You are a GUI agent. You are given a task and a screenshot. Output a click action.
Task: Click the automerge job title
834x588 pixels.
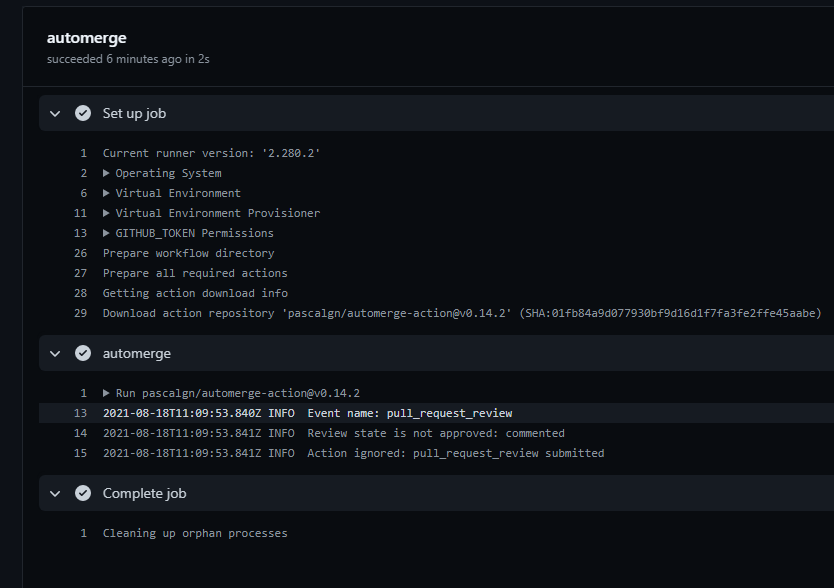pyautogui.click(x=86, y=38)
